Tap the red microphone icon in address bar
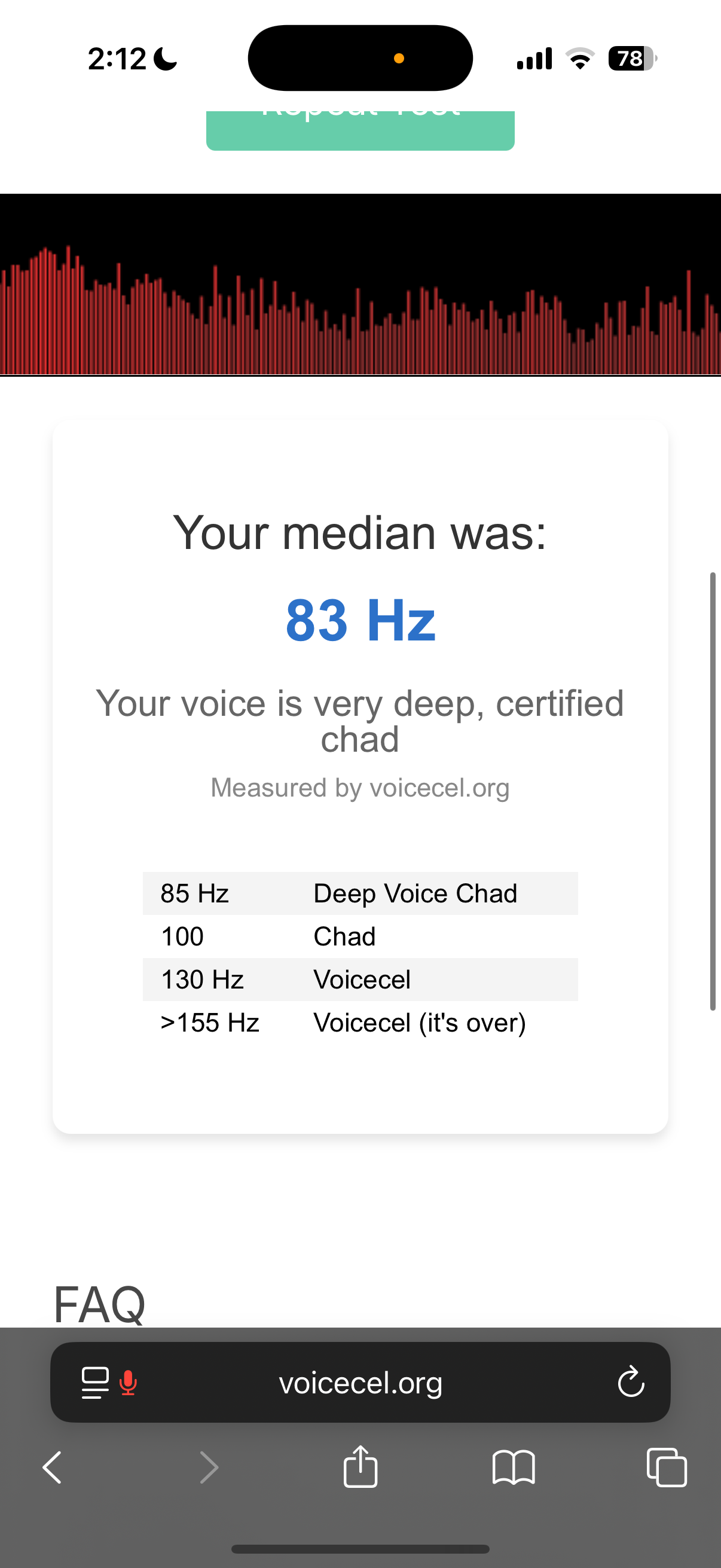This screenshot has height=1568, width=721. [x=129, y=1383]
